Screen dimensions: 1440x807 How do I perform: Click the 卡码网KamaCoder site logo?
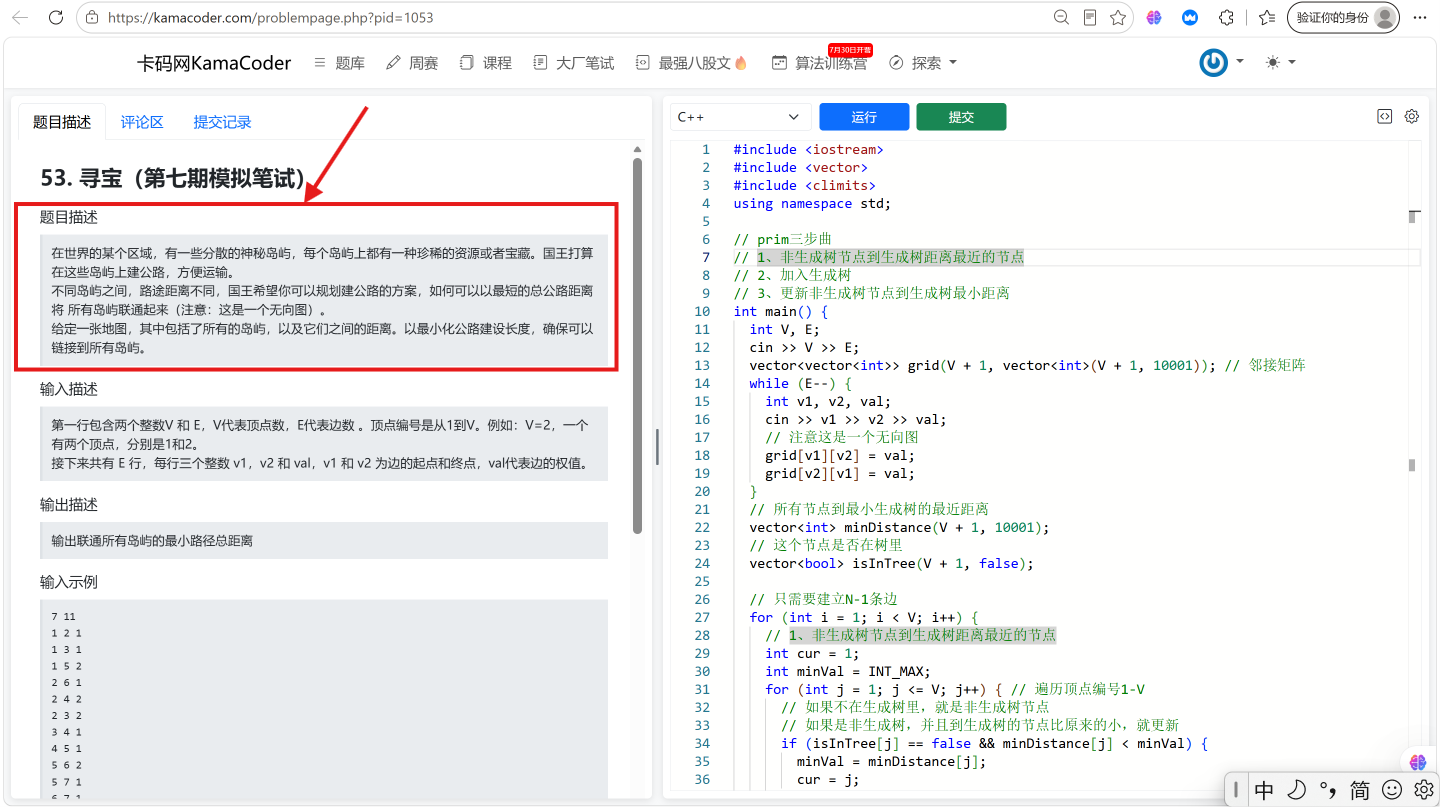(x=214, y=63)
